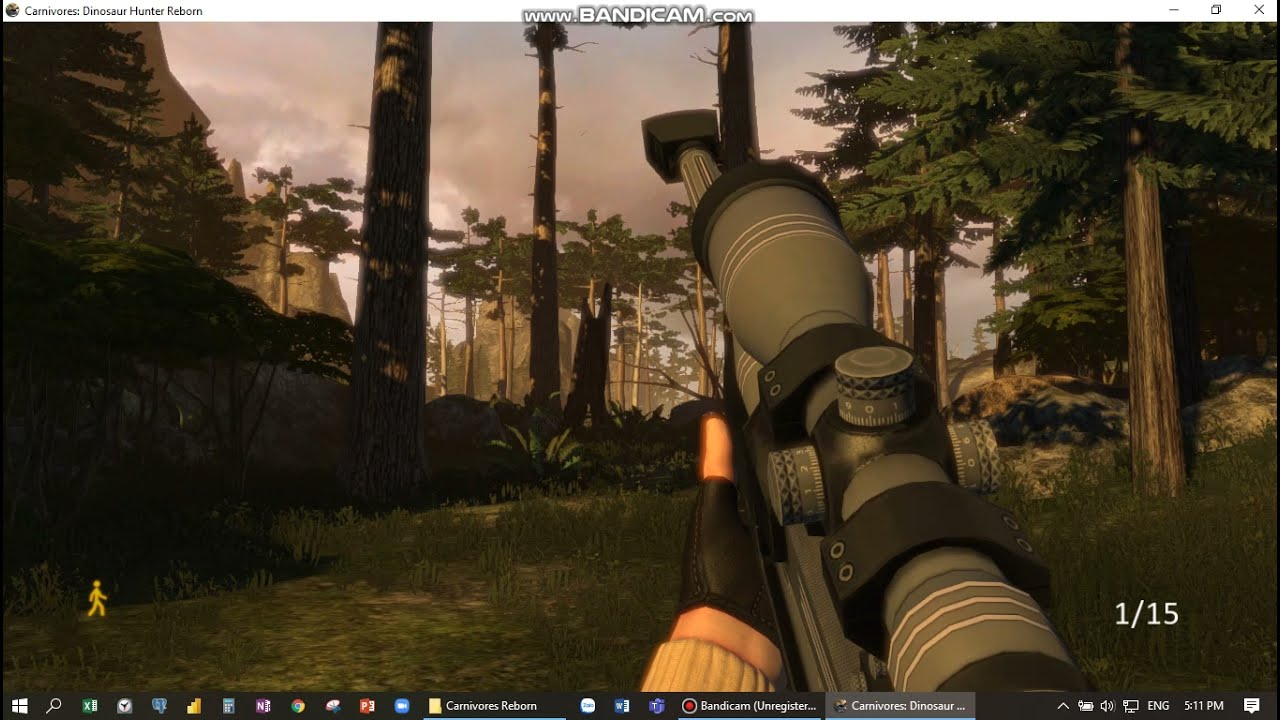Open pgAdmin elephant icon in taskbar

[159, 705]
